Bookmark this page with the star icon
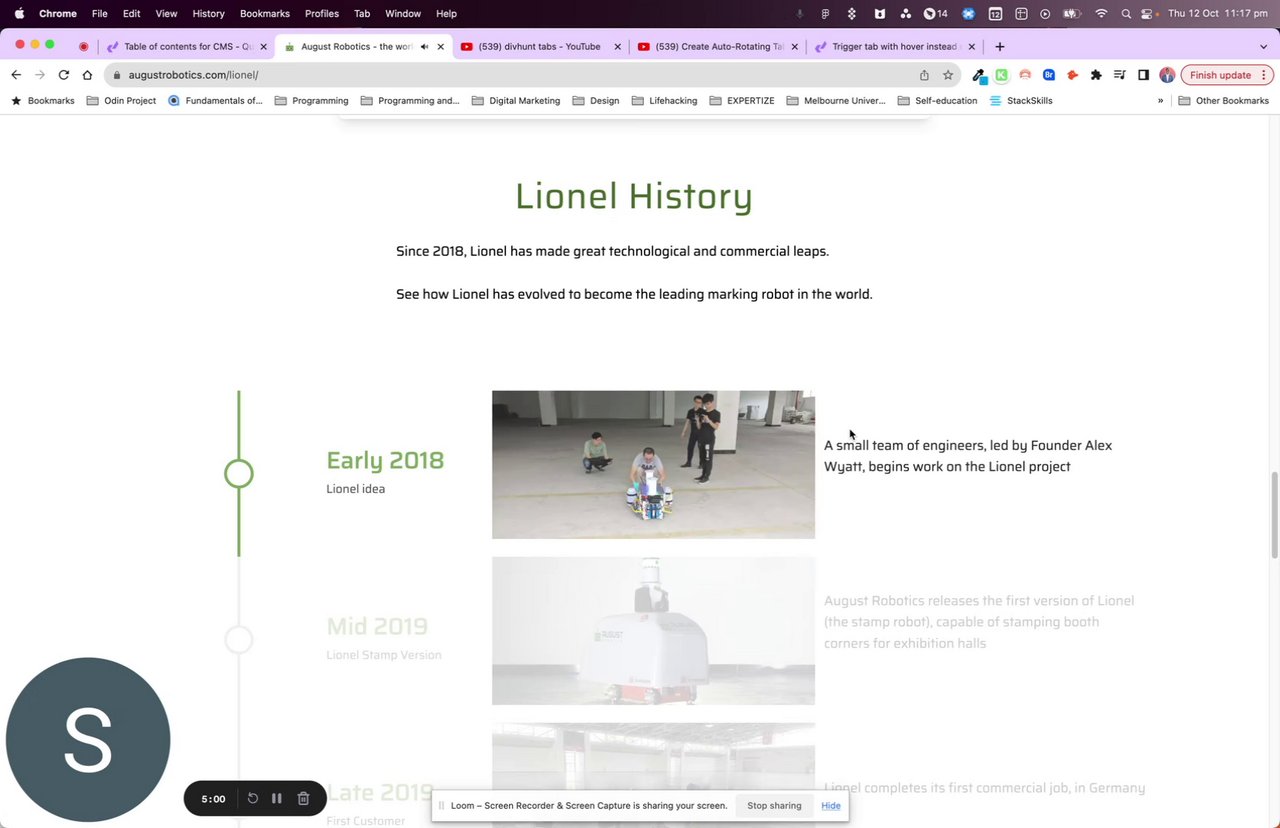Viewport: 1280px width, 828px height. coord(948,75)
